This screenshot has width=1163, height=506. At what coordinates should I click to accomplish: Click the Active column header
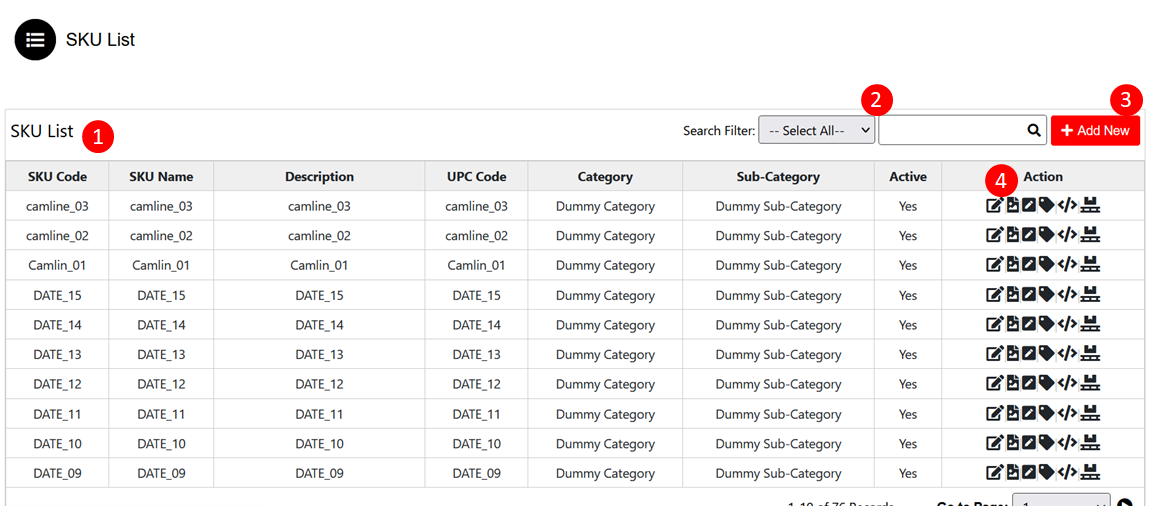point(907,177)
